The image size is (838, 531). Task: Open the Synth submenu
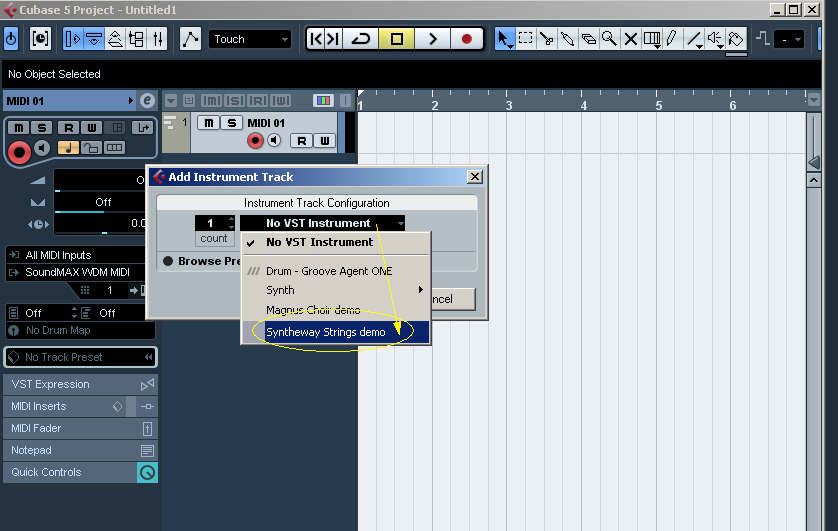(x=336, y=290)
